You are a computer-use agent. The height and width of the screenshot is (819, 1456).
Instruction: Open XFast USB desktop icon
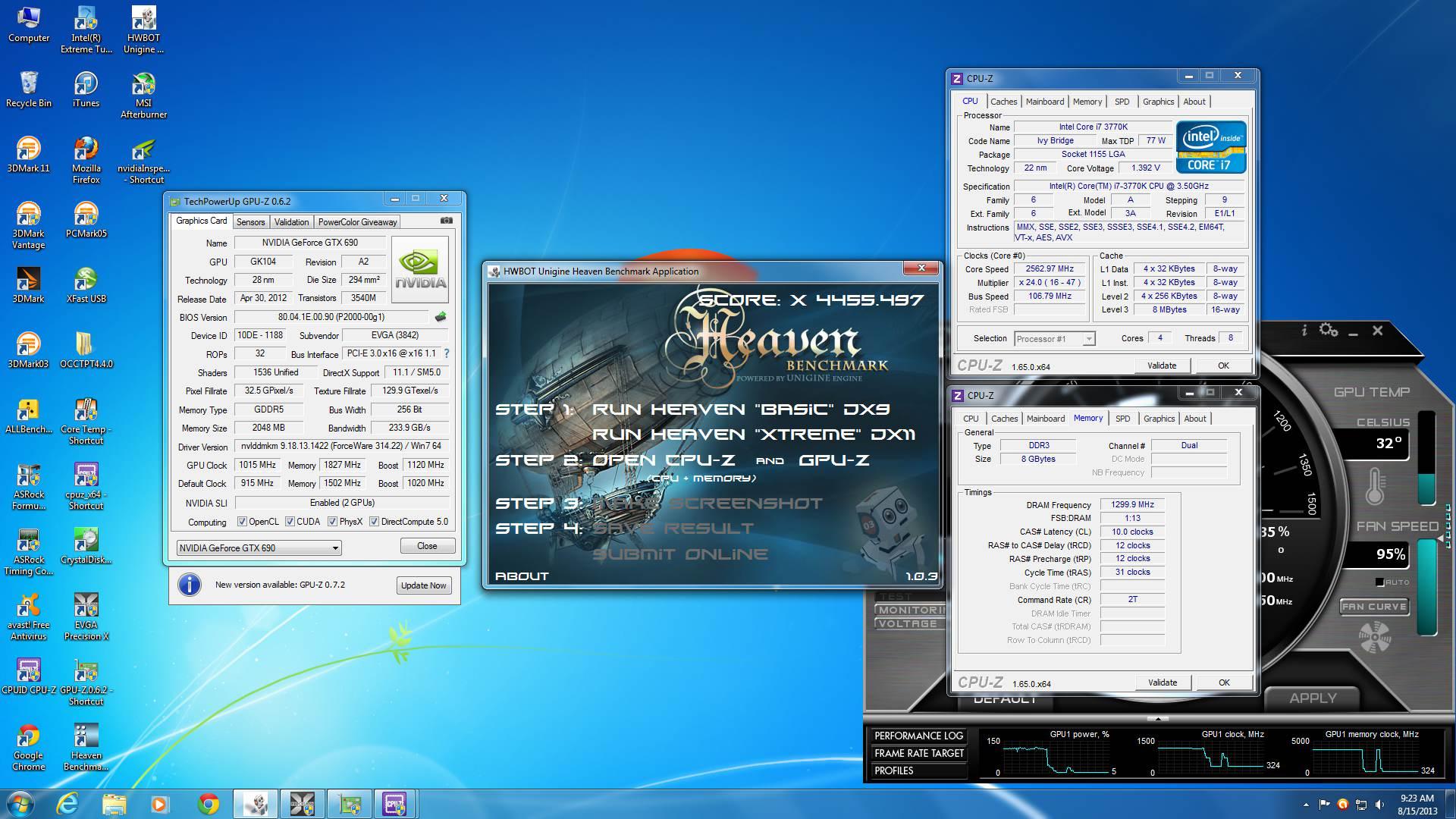(x=86, y=285)
